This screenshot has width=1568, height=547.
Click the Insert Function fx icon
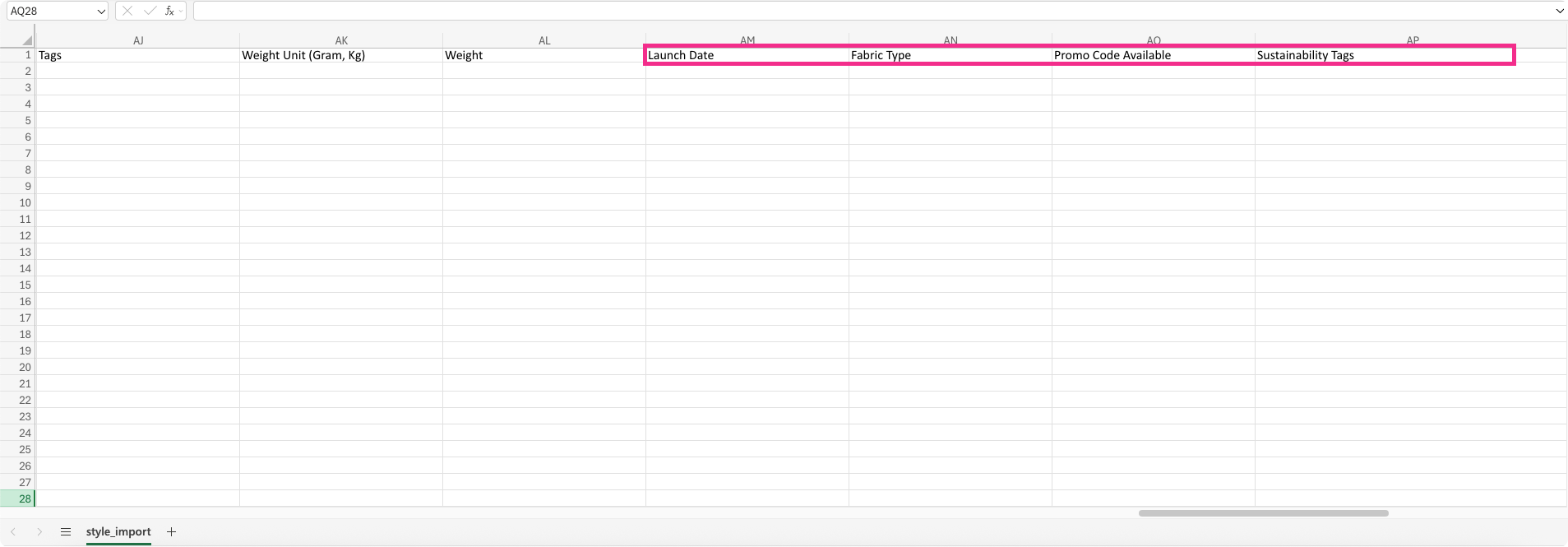[x=169, y=11]
